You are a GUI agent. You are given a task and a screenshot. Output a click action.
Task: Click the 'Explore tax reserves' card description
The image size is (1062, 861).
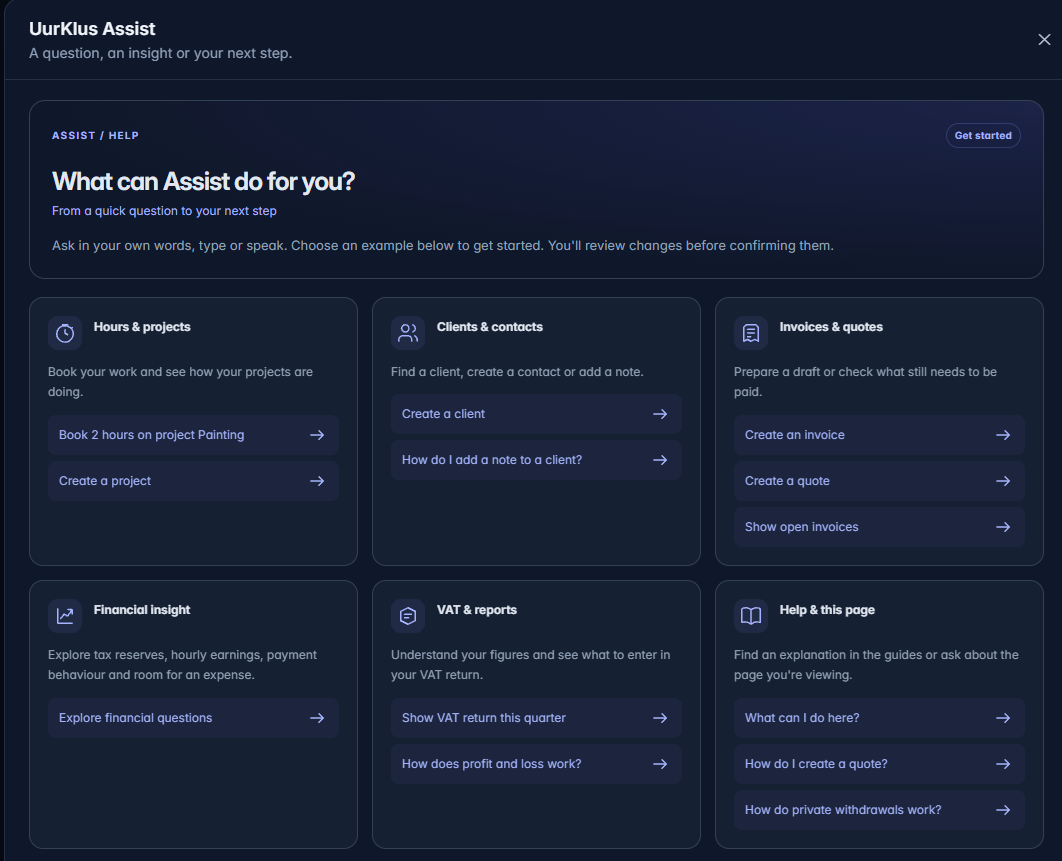coord(182,665)
